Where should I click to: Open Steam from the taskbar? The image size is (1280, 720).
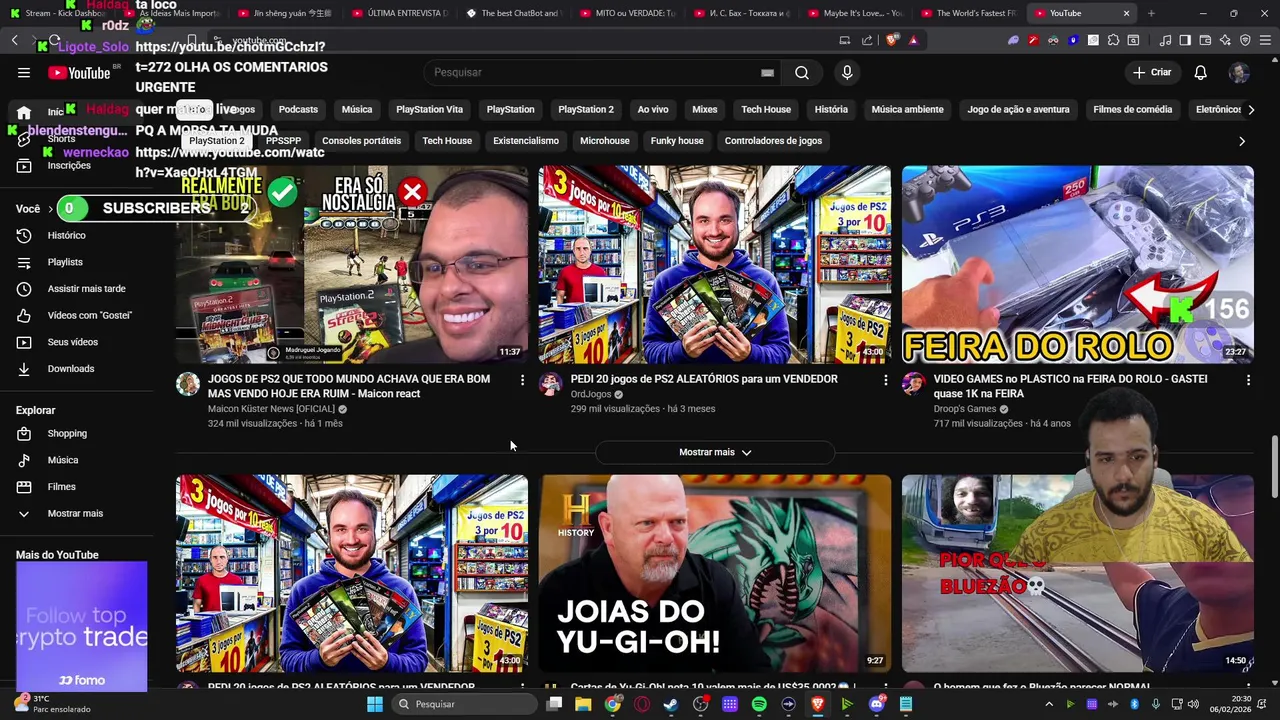(x=671, y=704)
